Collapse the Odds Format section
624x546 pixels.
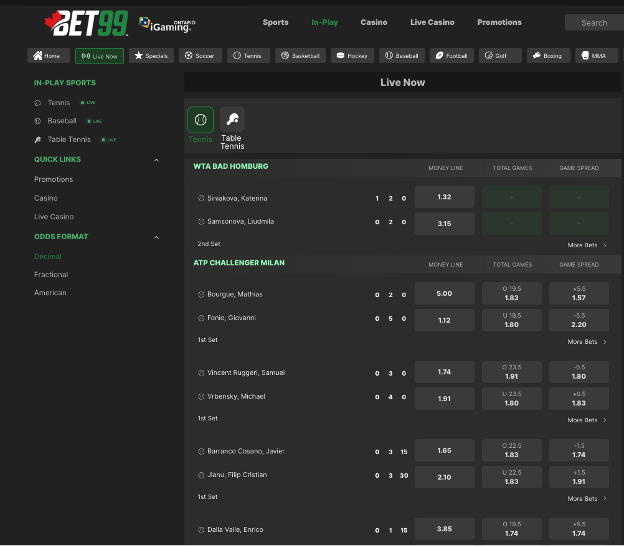(x=156, y=238)
